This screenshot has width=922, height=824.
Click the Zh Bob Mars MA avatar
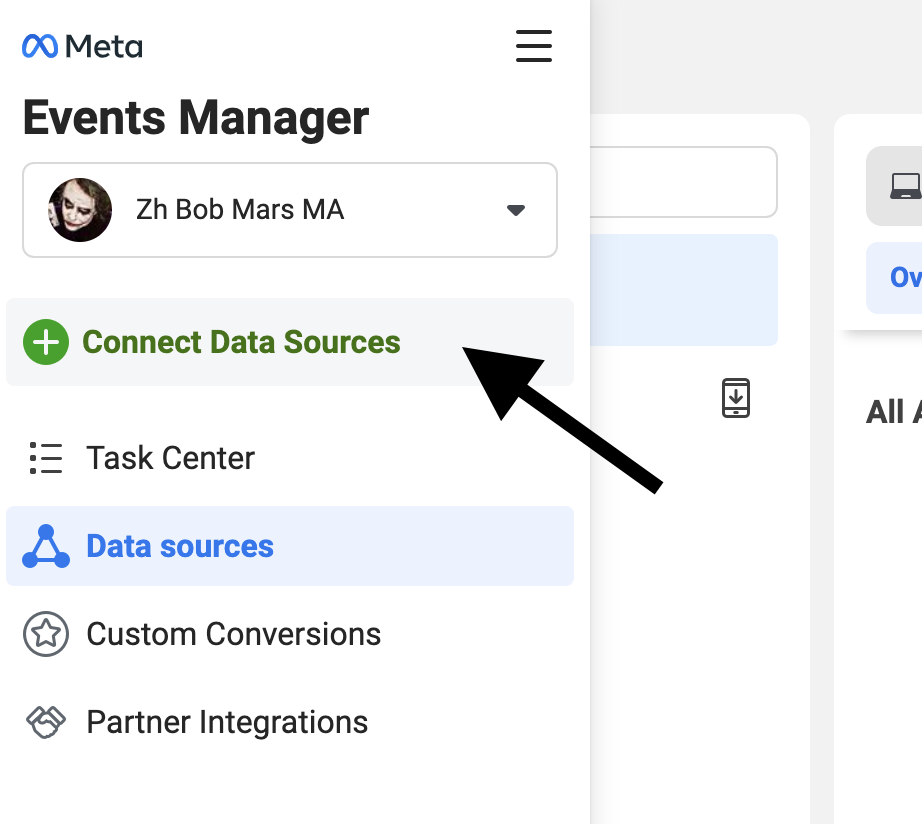tap(80, 210)
